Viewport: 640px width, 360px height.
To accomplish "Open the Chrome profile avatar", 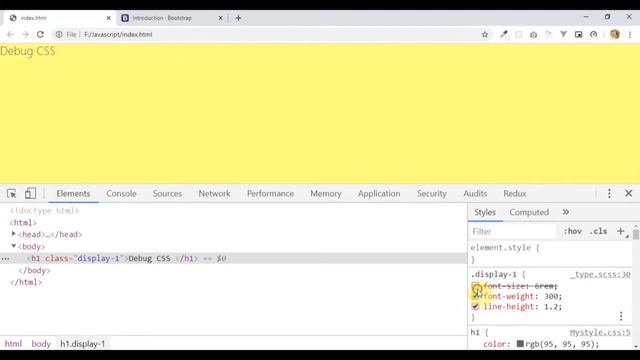I will pos(615,34).
